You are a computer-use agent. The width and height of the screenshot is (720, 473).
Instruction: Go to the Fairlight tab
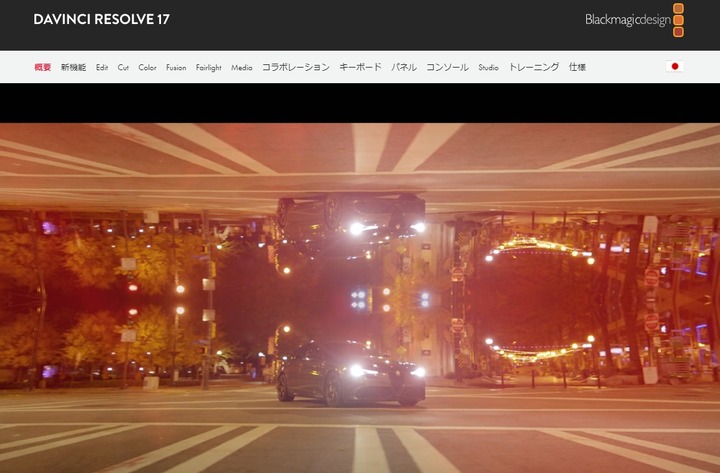[x=208, y=68]
